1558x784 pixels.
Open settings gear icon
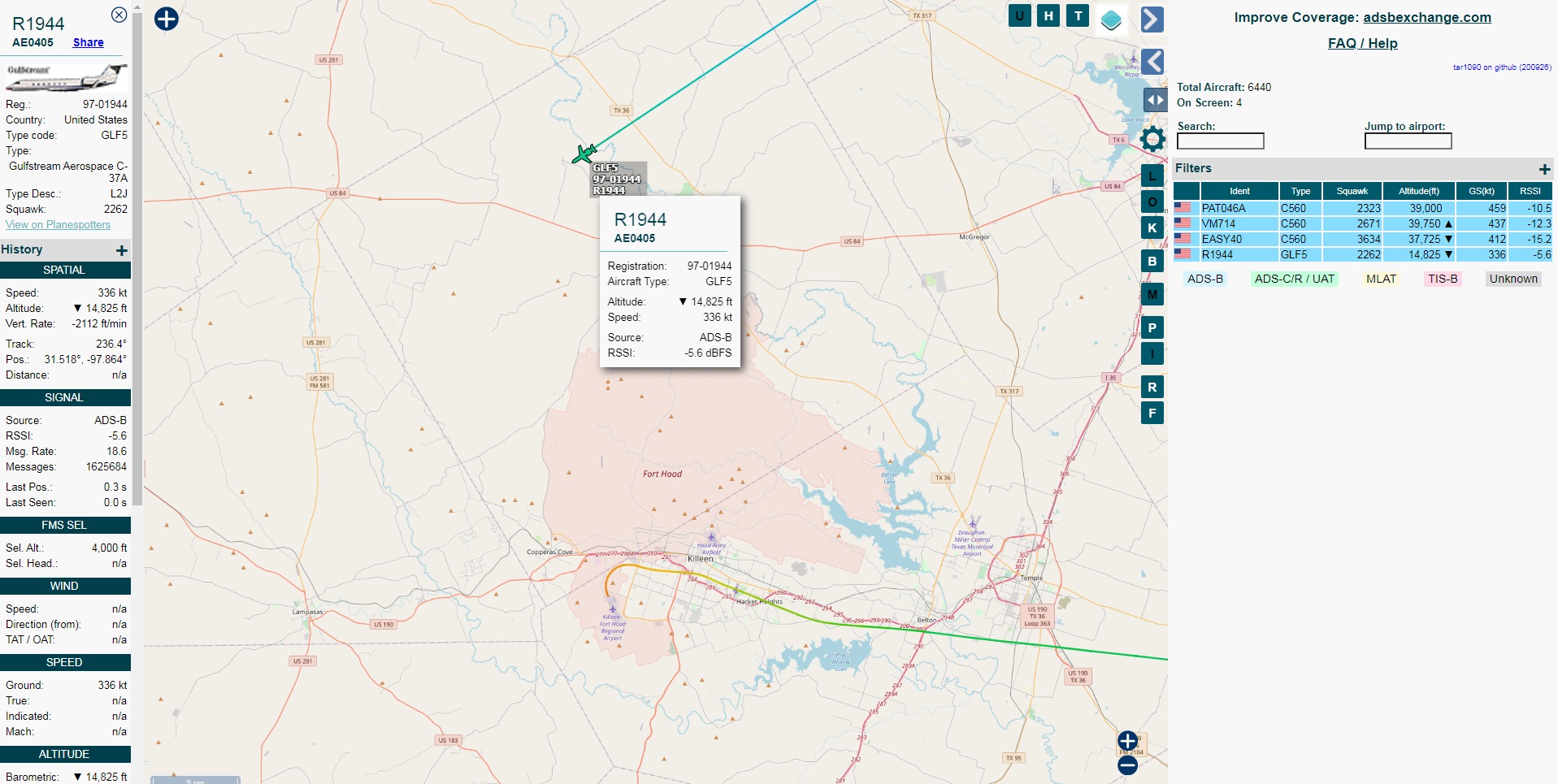pos(1152,139)
